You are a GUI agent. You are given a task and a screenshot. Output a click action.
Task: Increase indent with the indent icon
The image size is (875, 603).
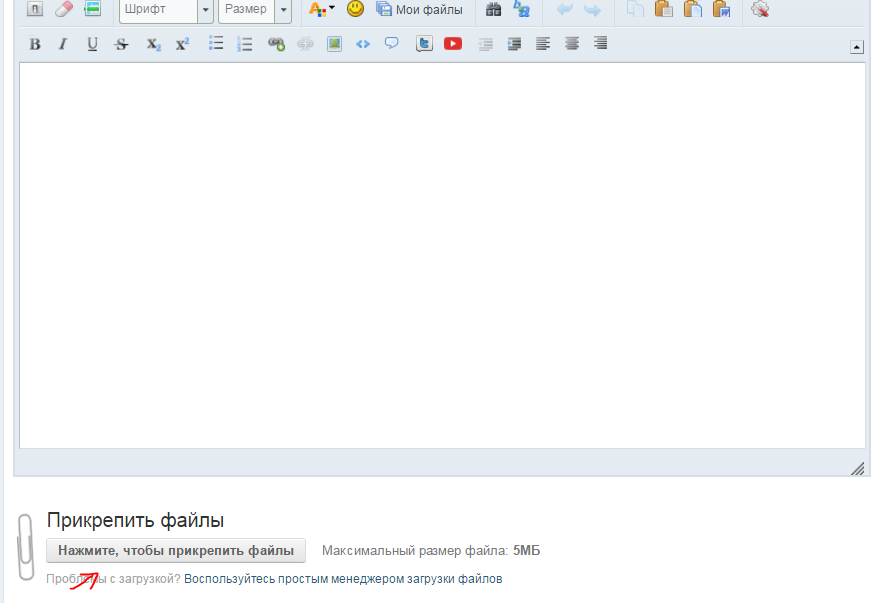tap(515, 44)
